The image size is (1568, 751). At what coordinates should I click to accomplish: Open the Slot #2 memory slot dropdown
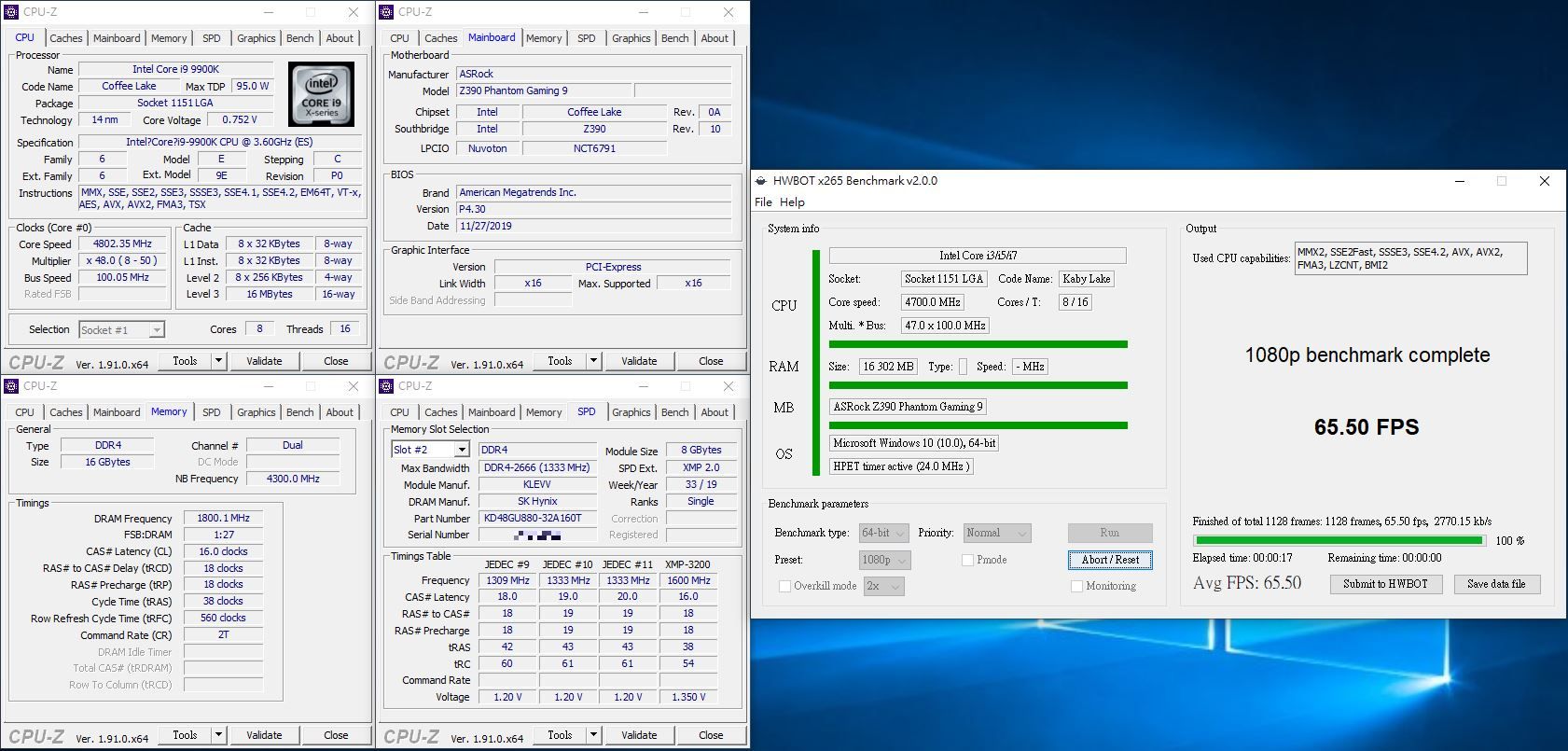tap(429, 450)
